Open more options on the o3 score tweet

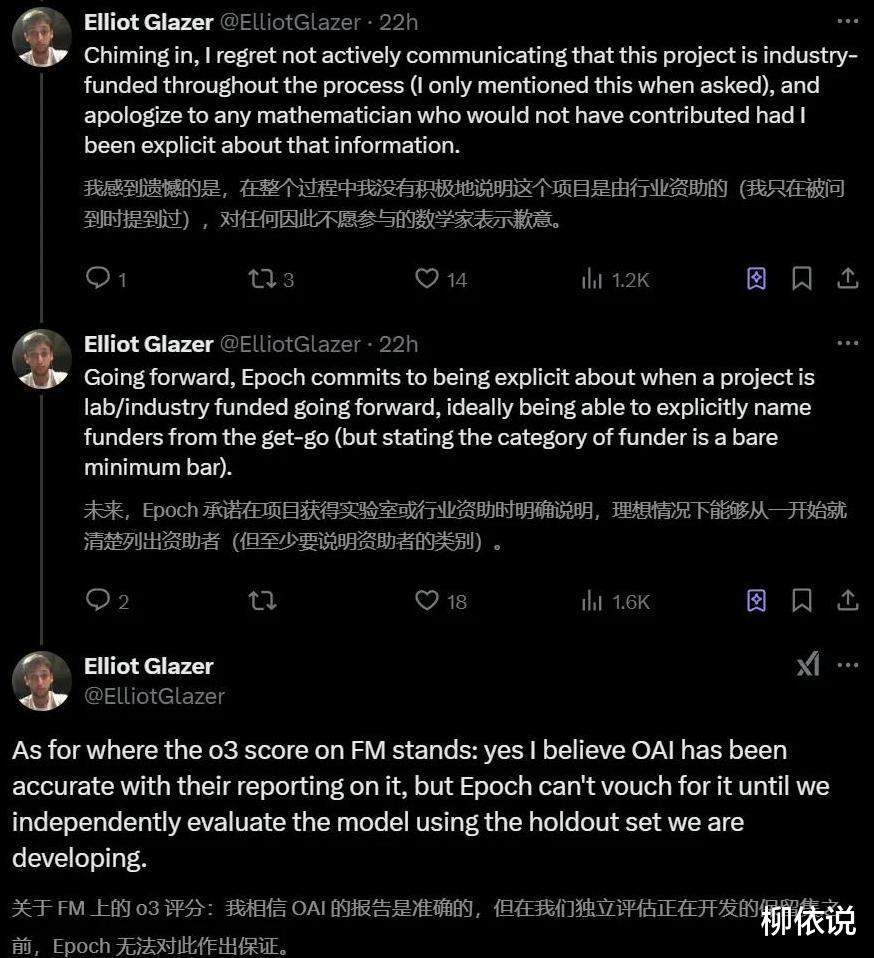[x=847, y=665]
